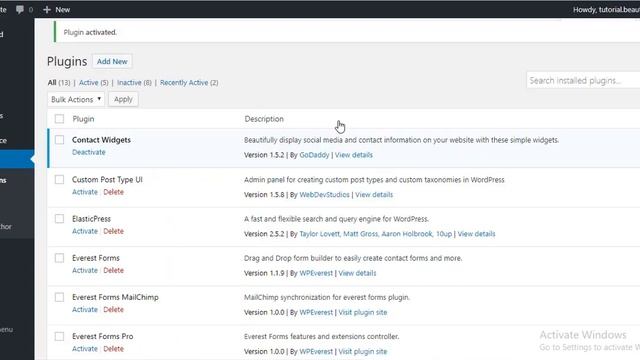Check the Contact Widgets checkbox
The height and width of the screenshot is (360, 640).
(59, 140)
